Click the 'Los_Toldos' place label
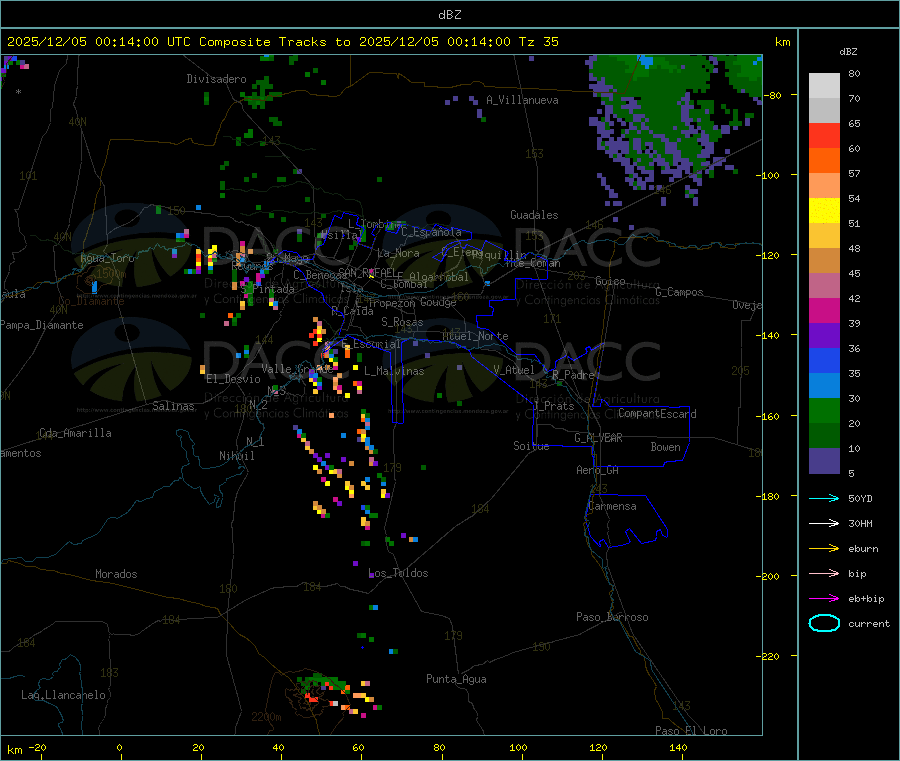Image resolution: width=900 pixels, height=761 pixels. [x=398, y=573]
